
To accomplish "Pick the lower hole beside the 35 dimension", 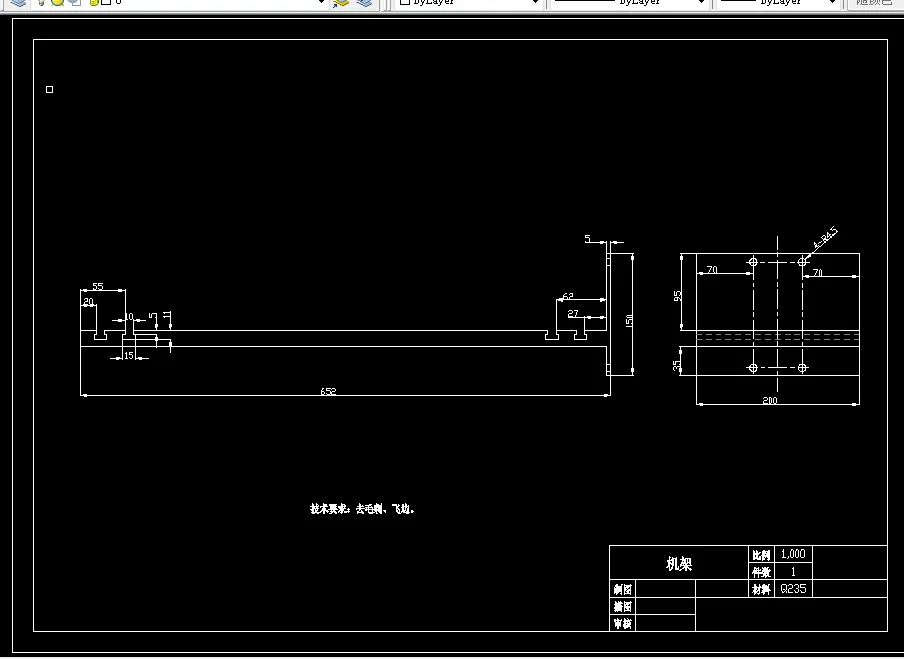I will coord(752,367).
